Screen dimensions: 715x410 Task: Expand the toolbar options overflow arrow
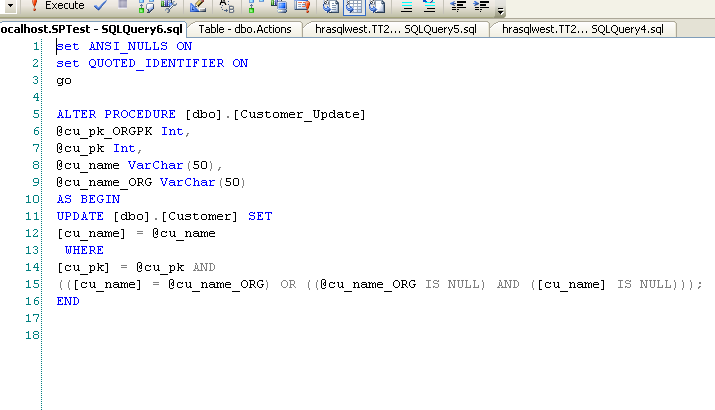point(499,9)
